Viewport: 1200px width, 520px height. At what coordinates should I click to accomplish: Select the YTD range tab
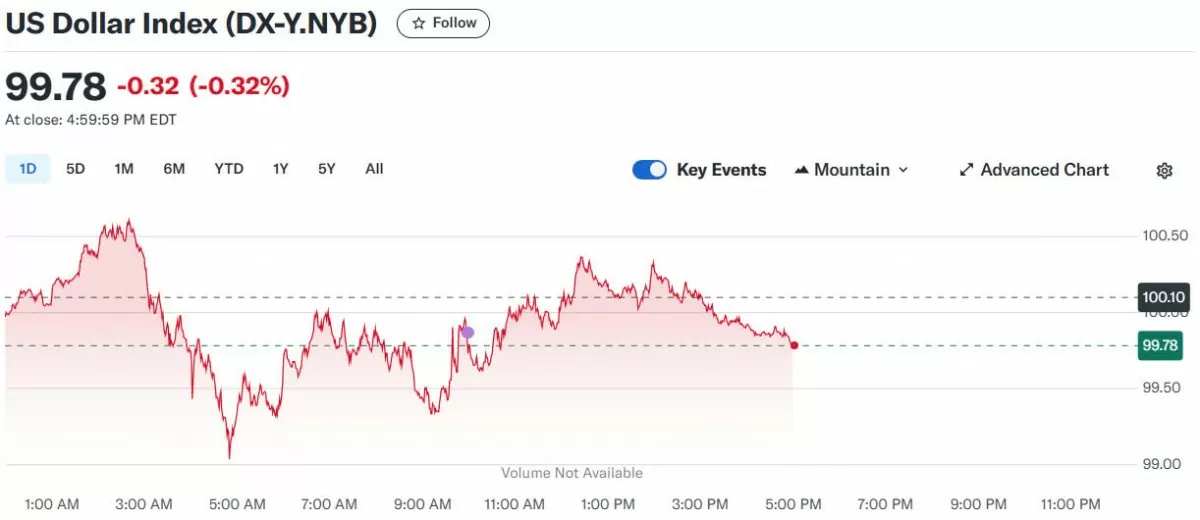pos(229,169)
